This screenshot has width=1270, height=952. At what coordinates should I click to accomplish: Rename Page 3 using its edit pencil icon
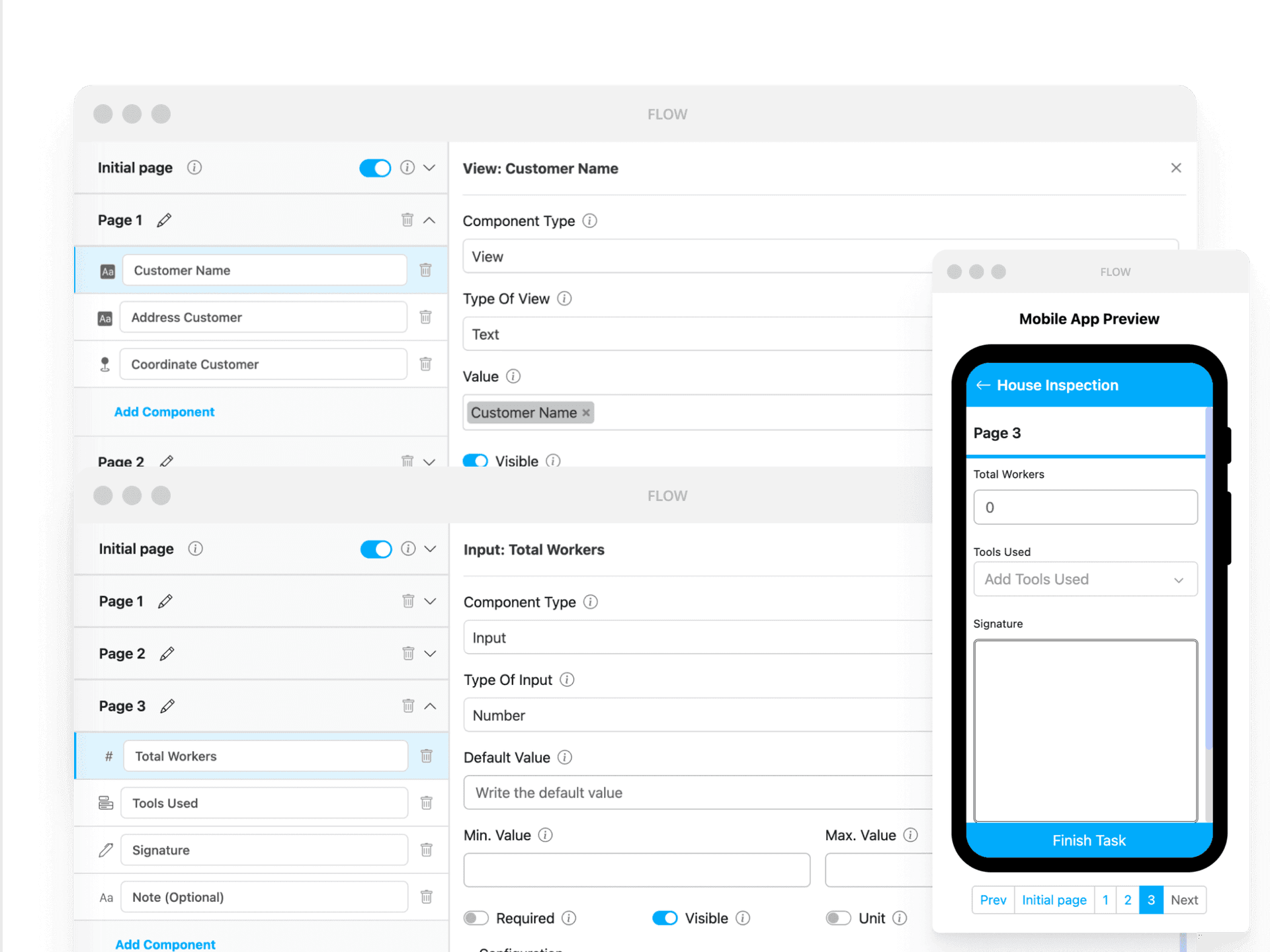point(167,706)
